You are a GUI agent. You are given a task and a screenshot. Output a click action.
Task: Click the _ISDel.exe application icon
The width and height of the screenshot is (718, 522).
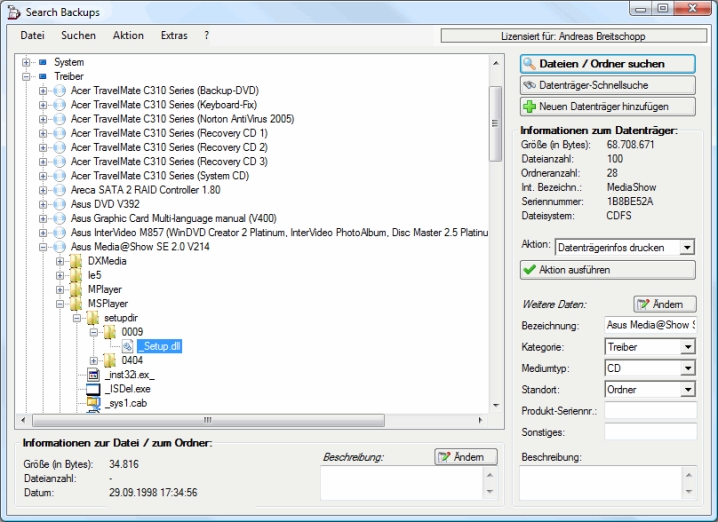pyautogui.click(x=93, y=389)
